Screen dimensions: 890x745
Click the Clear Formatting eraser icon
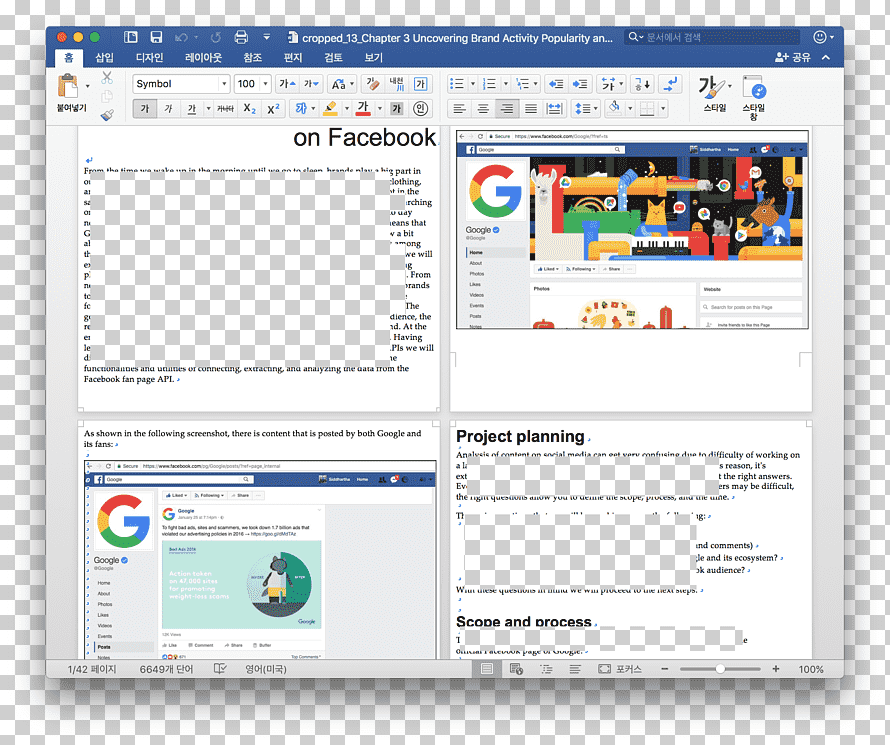[x=372, y=84]
